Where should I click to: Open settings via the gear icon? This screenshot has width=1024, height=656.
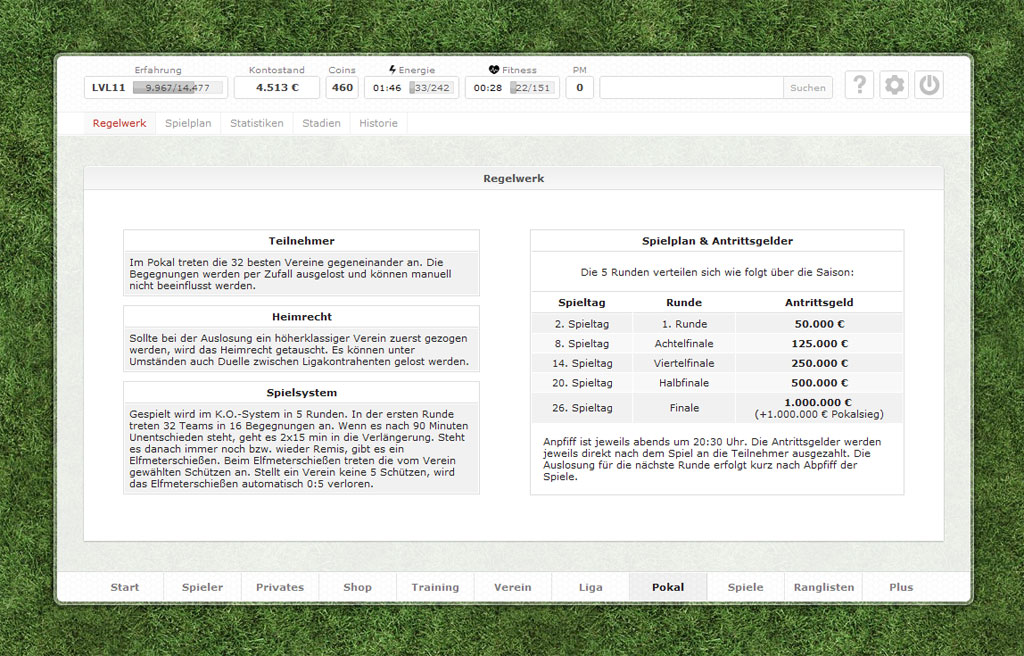pyautogui.click(x=894, y=85)
